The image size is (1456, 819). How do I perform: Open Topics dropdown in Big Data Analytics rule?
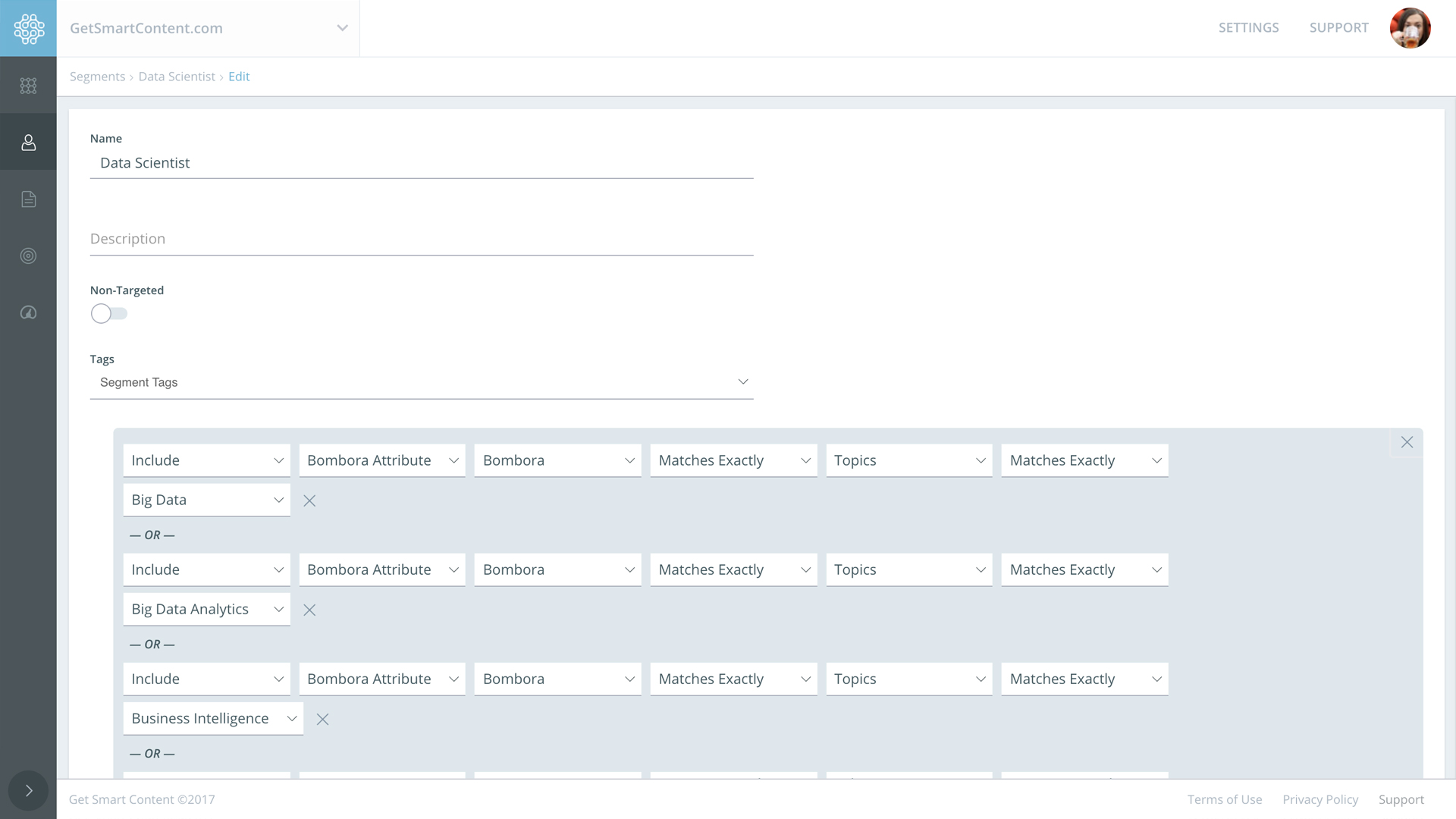[909, 570]
